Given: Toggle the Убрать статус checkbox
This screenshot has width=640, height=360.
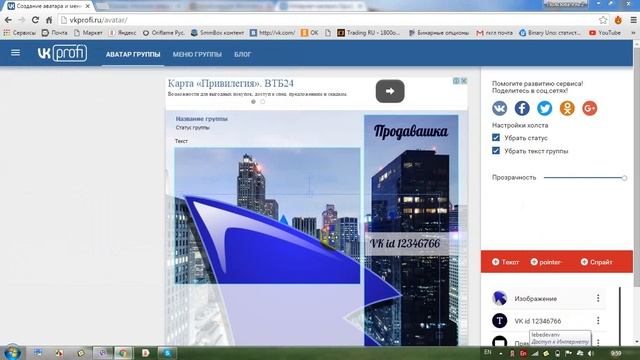Looking at the screenshot, I should (x=496, y=138).
